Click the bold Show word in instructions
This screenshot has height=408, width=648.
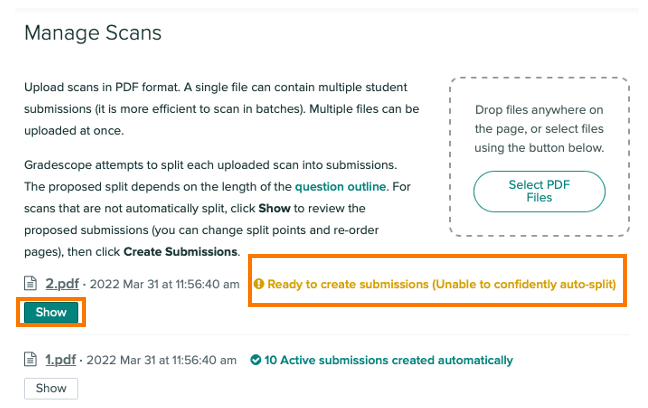[274, 208]
